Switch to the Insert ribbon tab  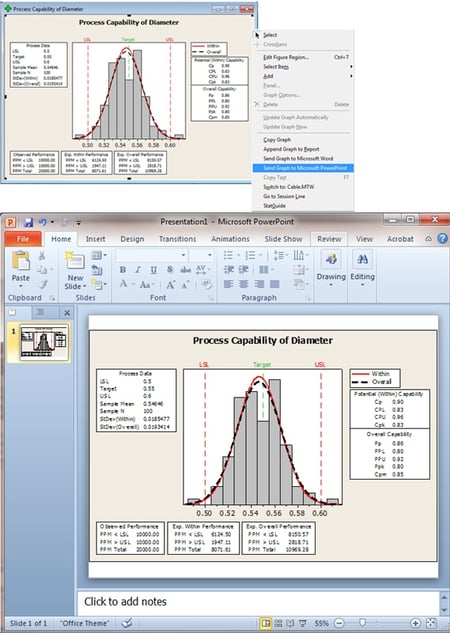coord(96,239)
